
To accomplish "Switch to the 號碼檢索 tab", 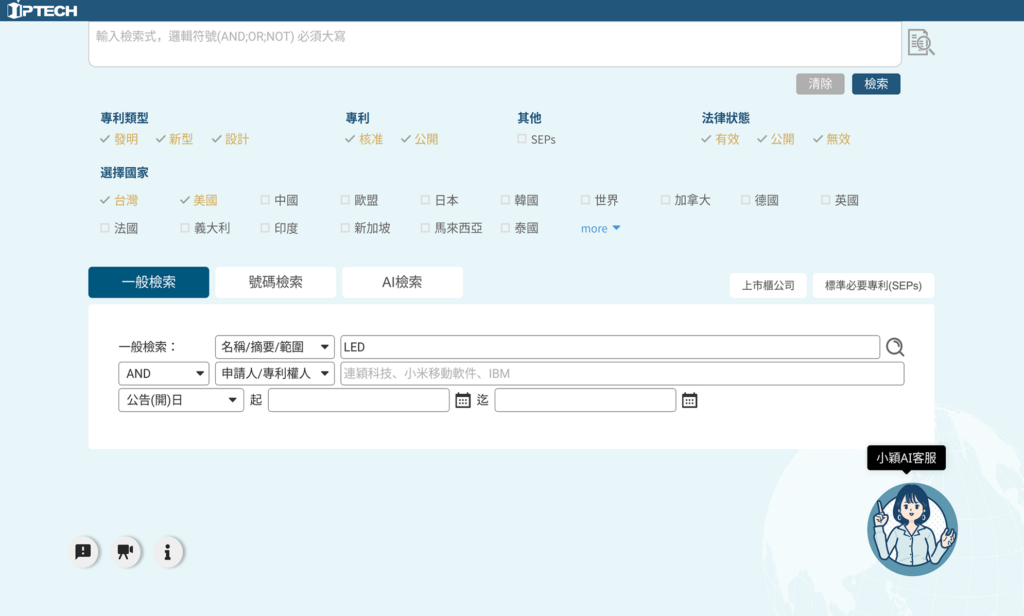I will (x=275, y=282).
